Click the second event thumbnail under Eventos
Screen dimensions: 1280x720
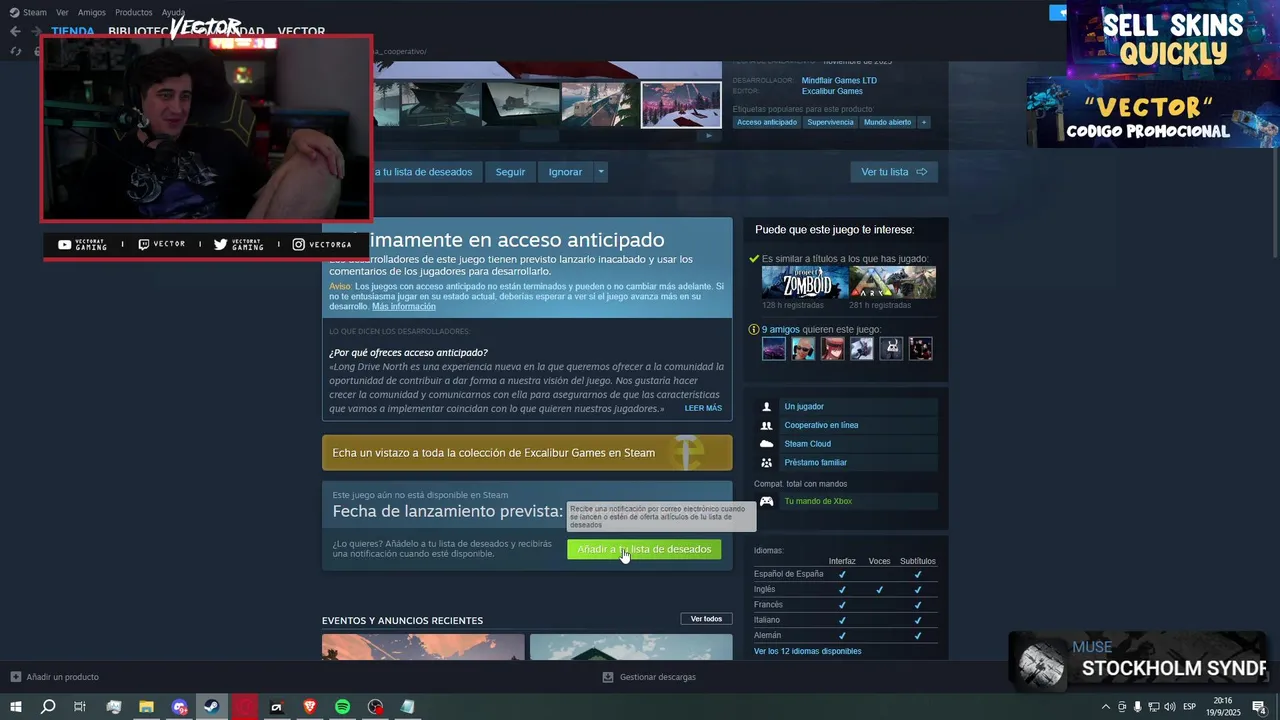(631, 647)
